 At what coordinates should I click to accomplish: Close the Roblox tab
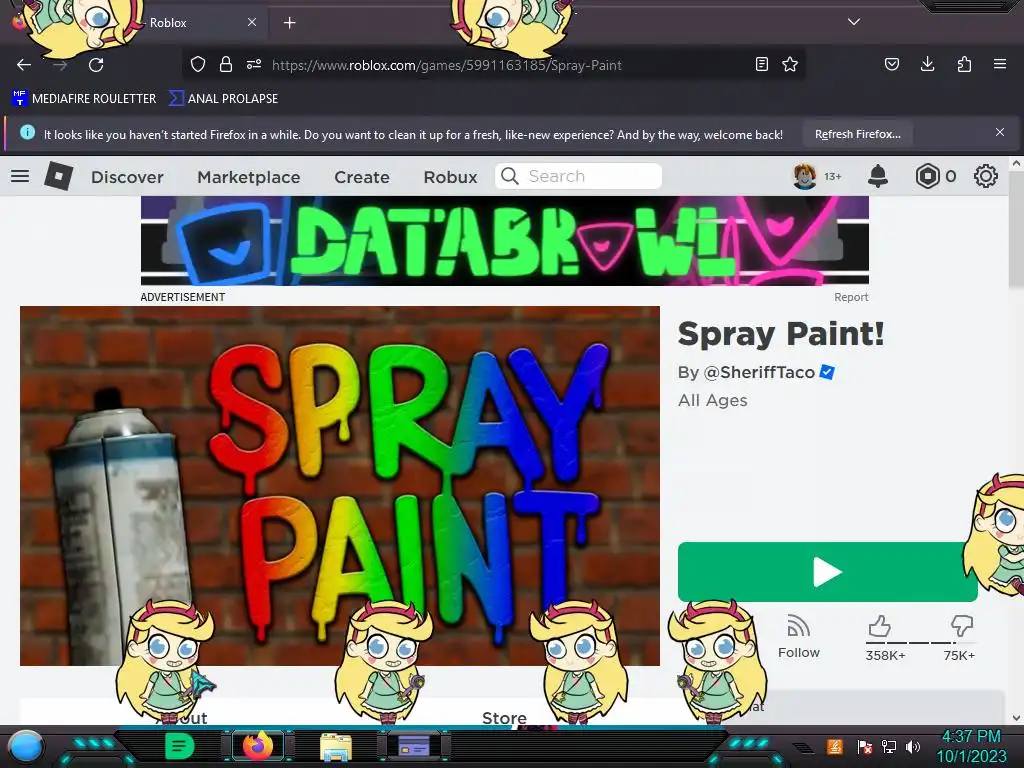[x=252, y=22]
